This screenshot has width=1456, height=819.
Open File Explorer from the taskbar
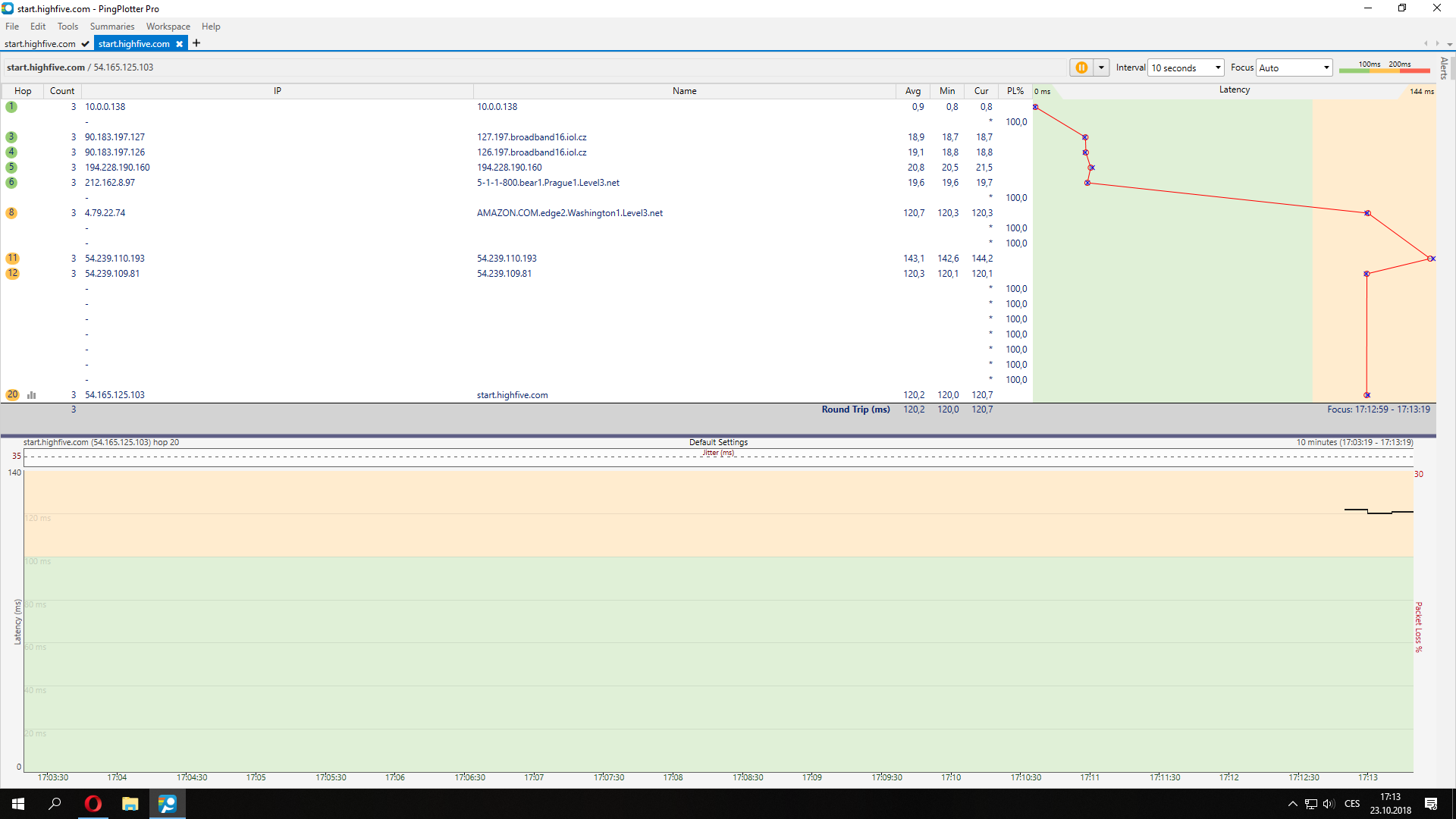tap(130, 804)
